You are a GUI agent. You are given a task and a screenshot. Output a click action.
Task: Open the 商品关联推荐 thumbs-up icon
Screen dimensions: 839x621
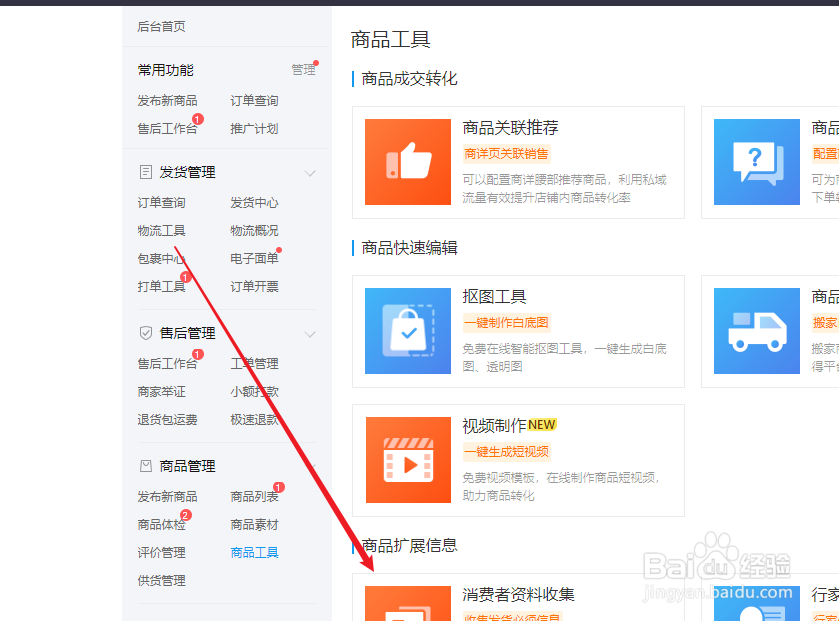[x=408, y=162]
